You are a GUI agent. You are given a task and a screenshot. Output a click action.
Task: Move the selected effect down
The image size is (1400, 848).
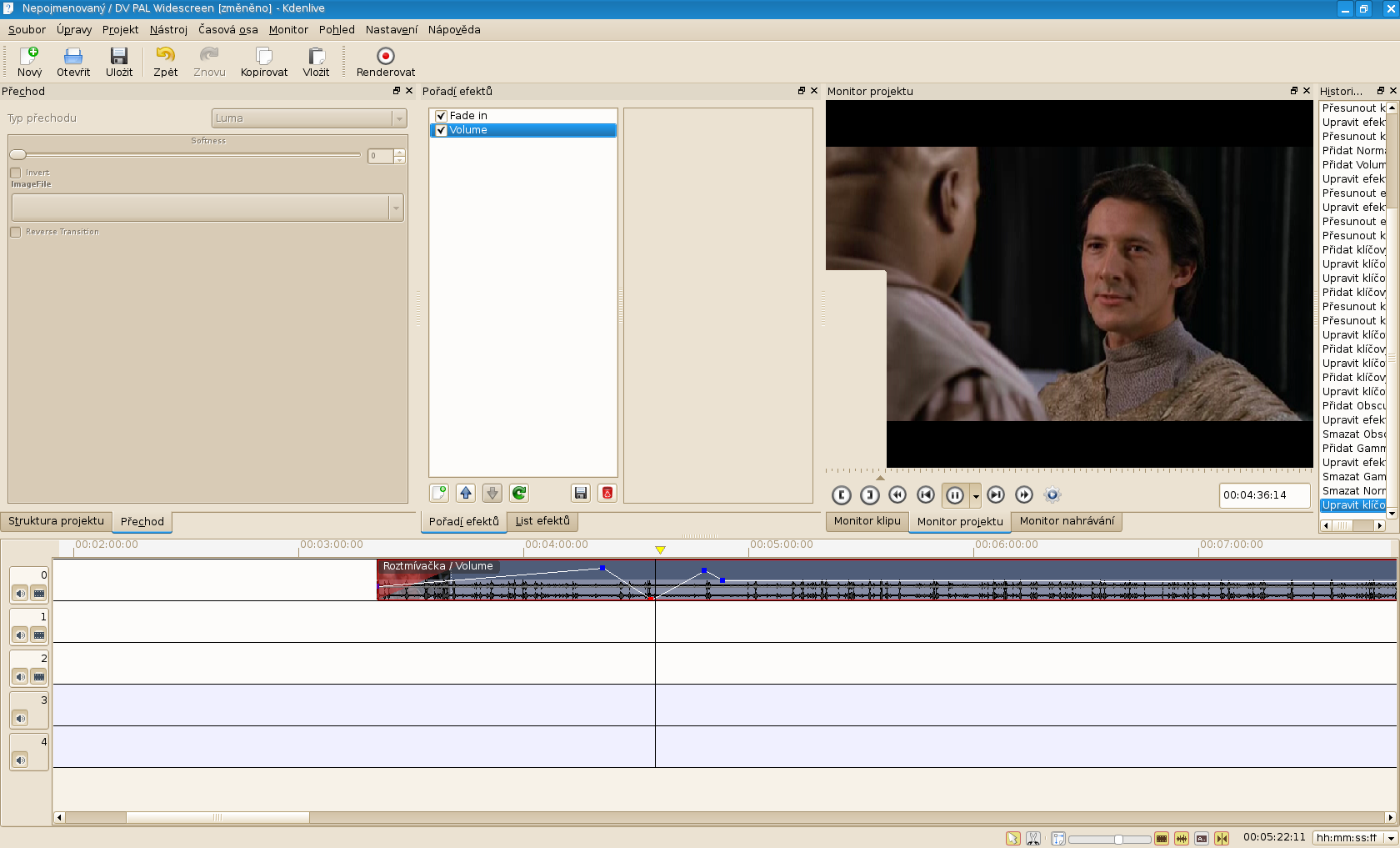[492, 493]
